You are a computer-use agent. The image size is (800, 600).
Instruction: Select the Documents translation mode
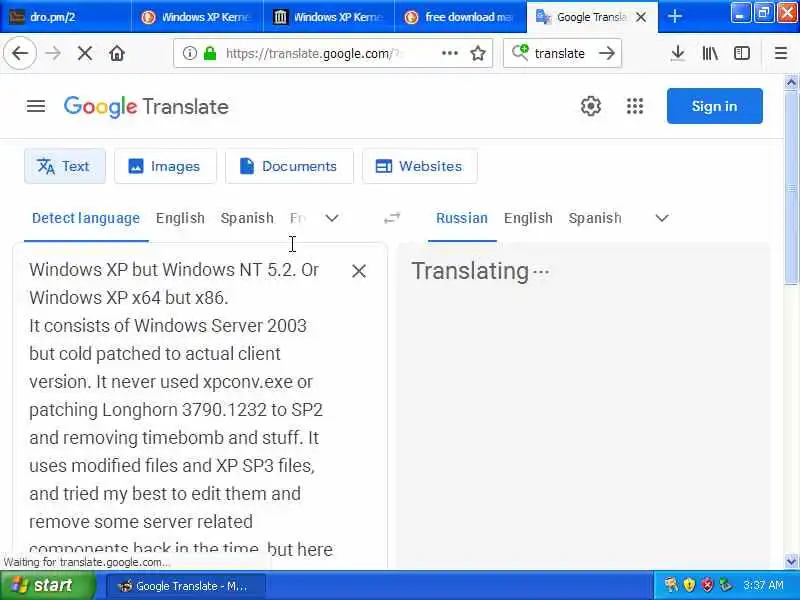289,166
